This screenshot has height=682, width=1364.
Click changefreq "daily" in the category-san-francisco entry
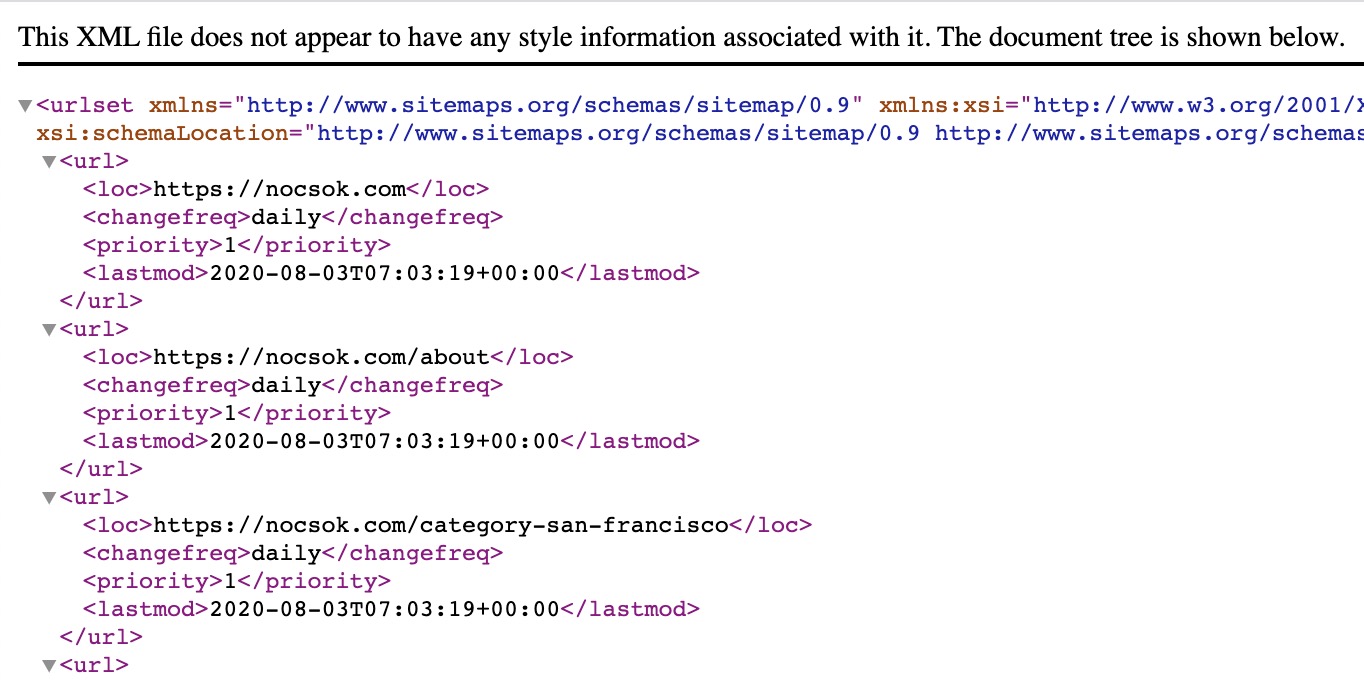point(286,553)
